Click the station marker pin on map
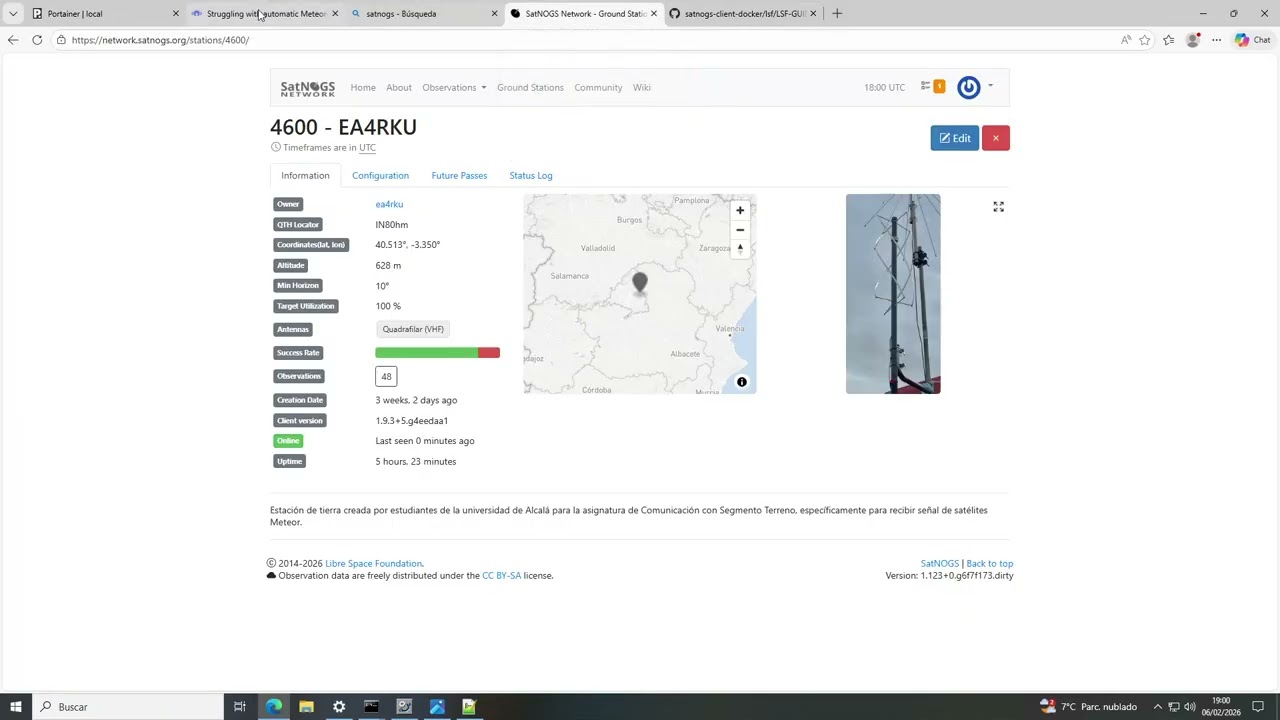This screenshot has width=1280, height=720. (x=640, y=283)
